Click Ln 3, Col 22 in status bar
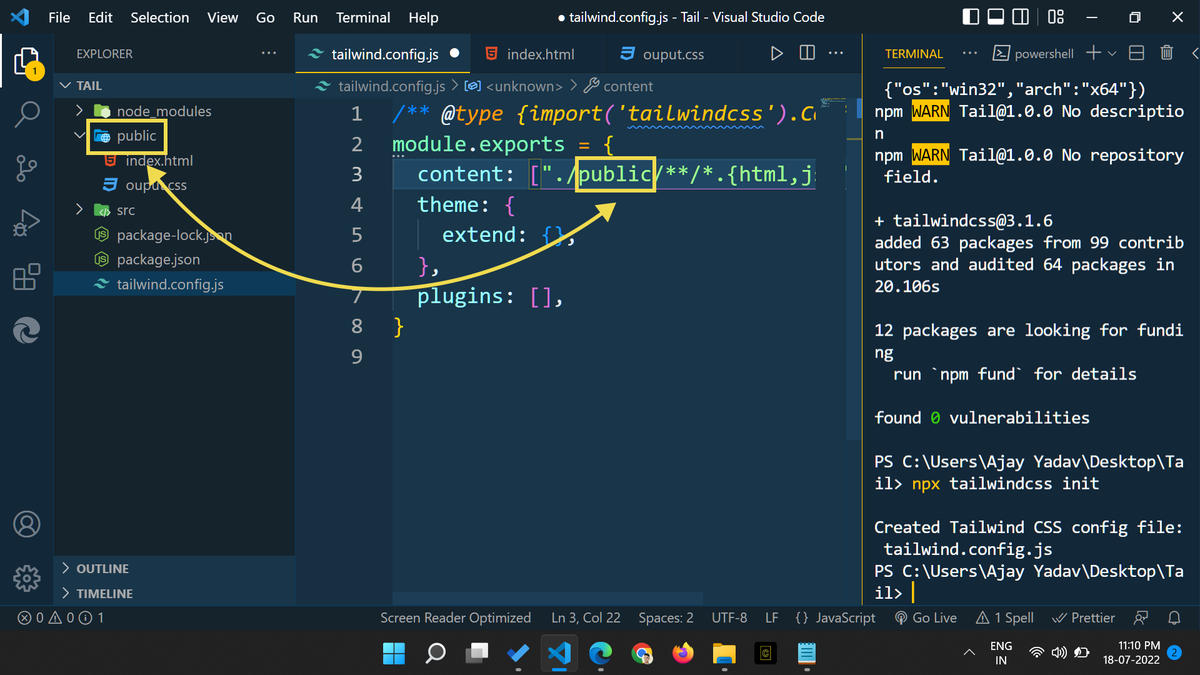Image resolution: width=1200 pixels, height=675 pixels. (586, 618)
